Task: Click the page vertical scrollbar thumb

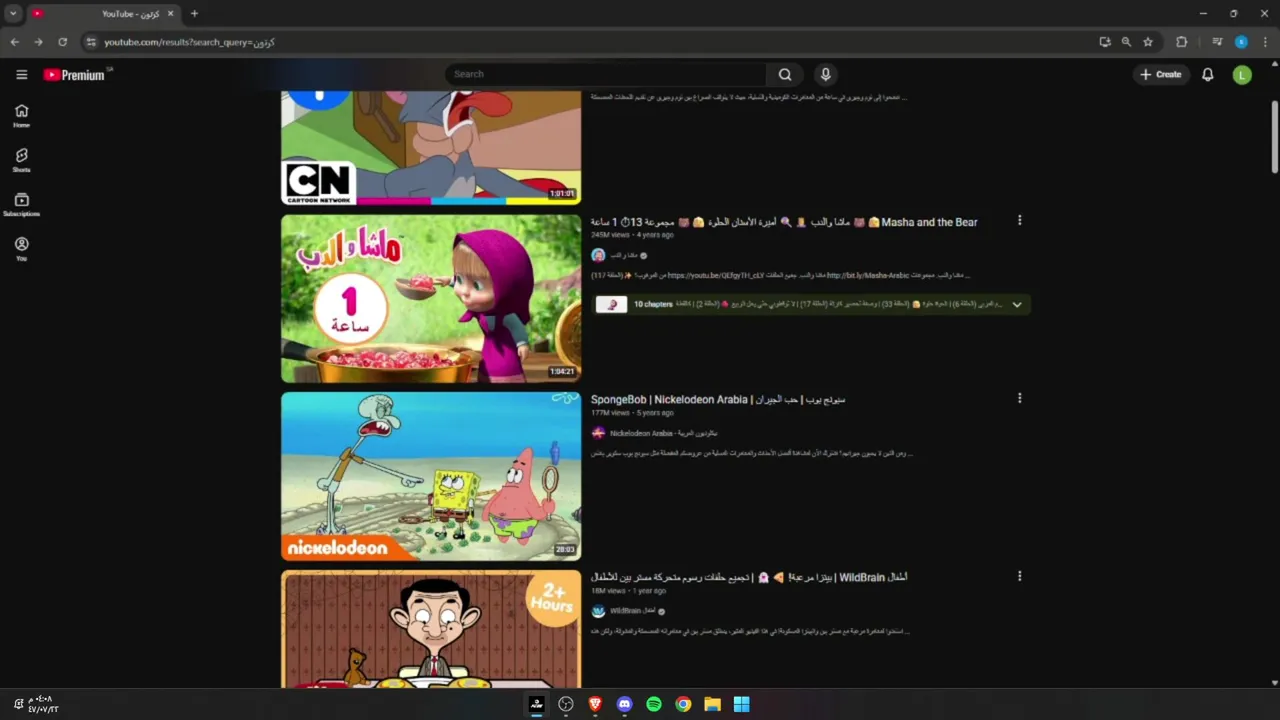Action: (x=1275, y=136)
